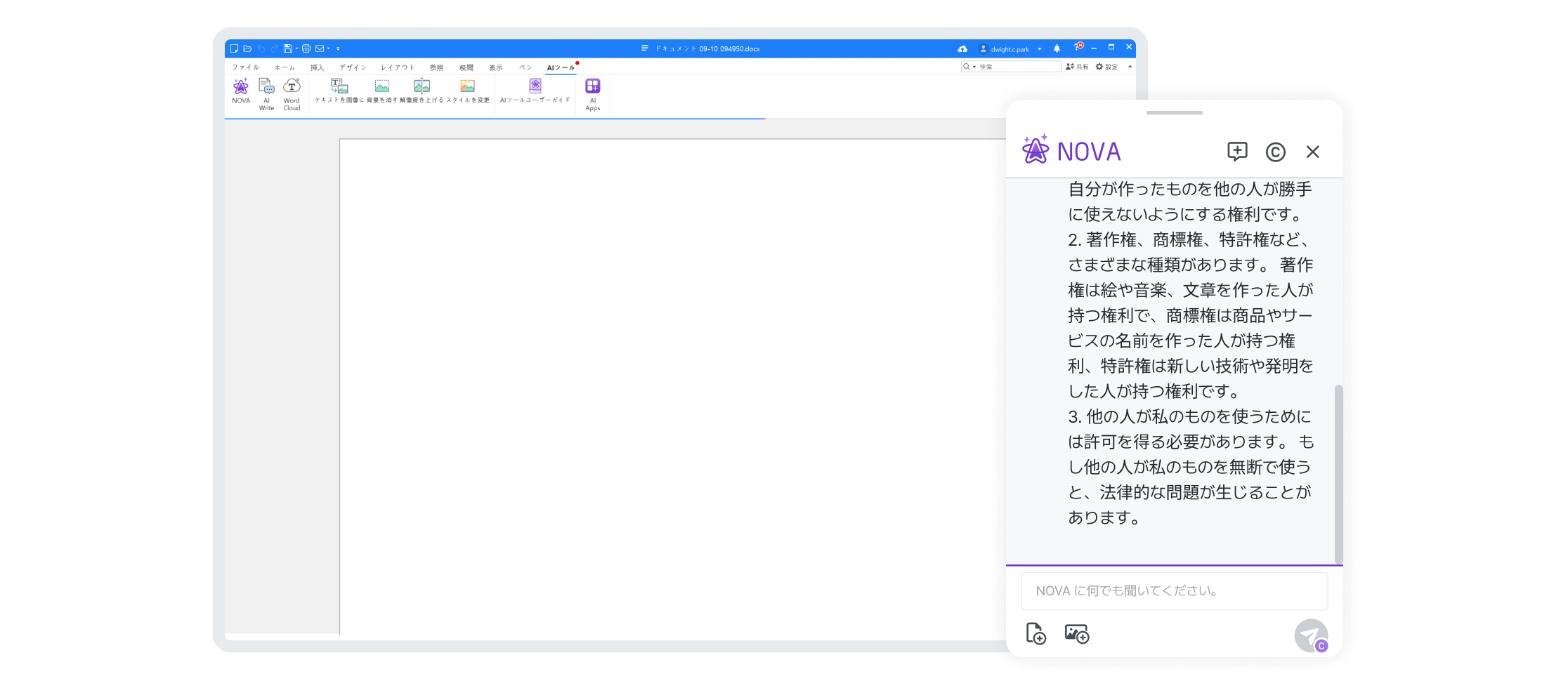Image resolution: width=1568 pixels, height=674 pixels.
Task: Use the 背景を消す background removal tool
Action: (381, 90)
